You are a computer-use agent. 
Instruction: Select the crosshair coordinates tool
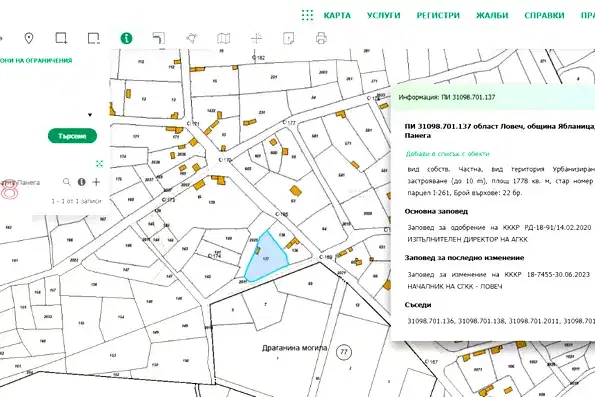(257, 38)
